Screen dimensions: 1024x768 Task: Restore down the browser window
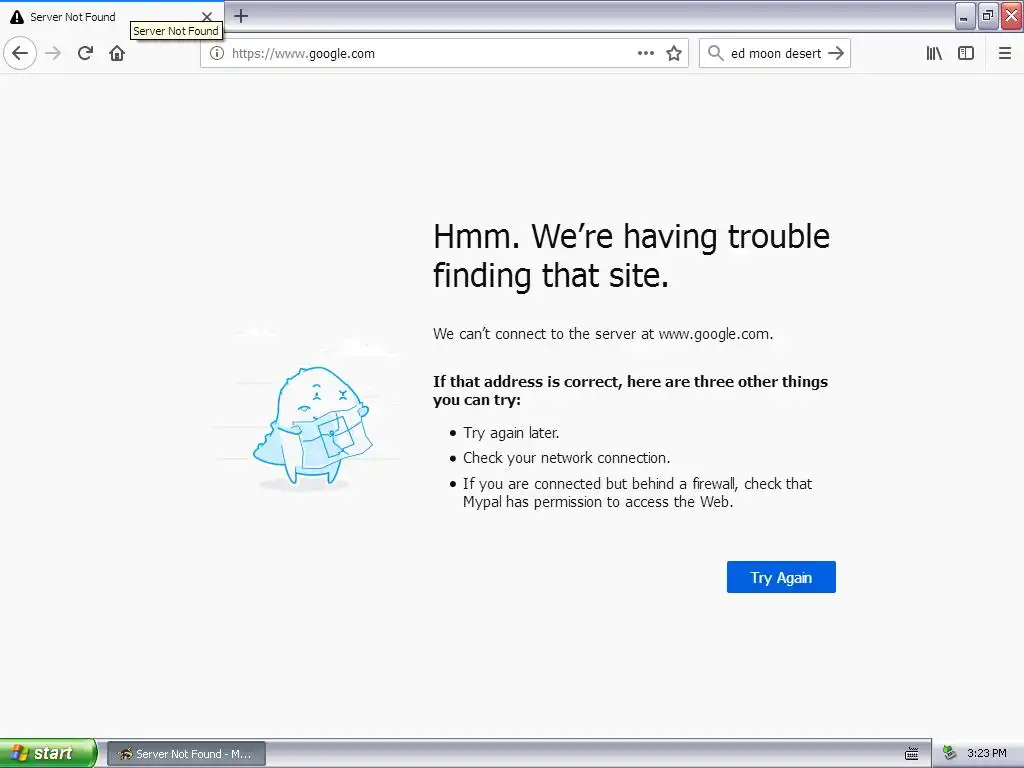pyautogui.click(x=988, y=16)
